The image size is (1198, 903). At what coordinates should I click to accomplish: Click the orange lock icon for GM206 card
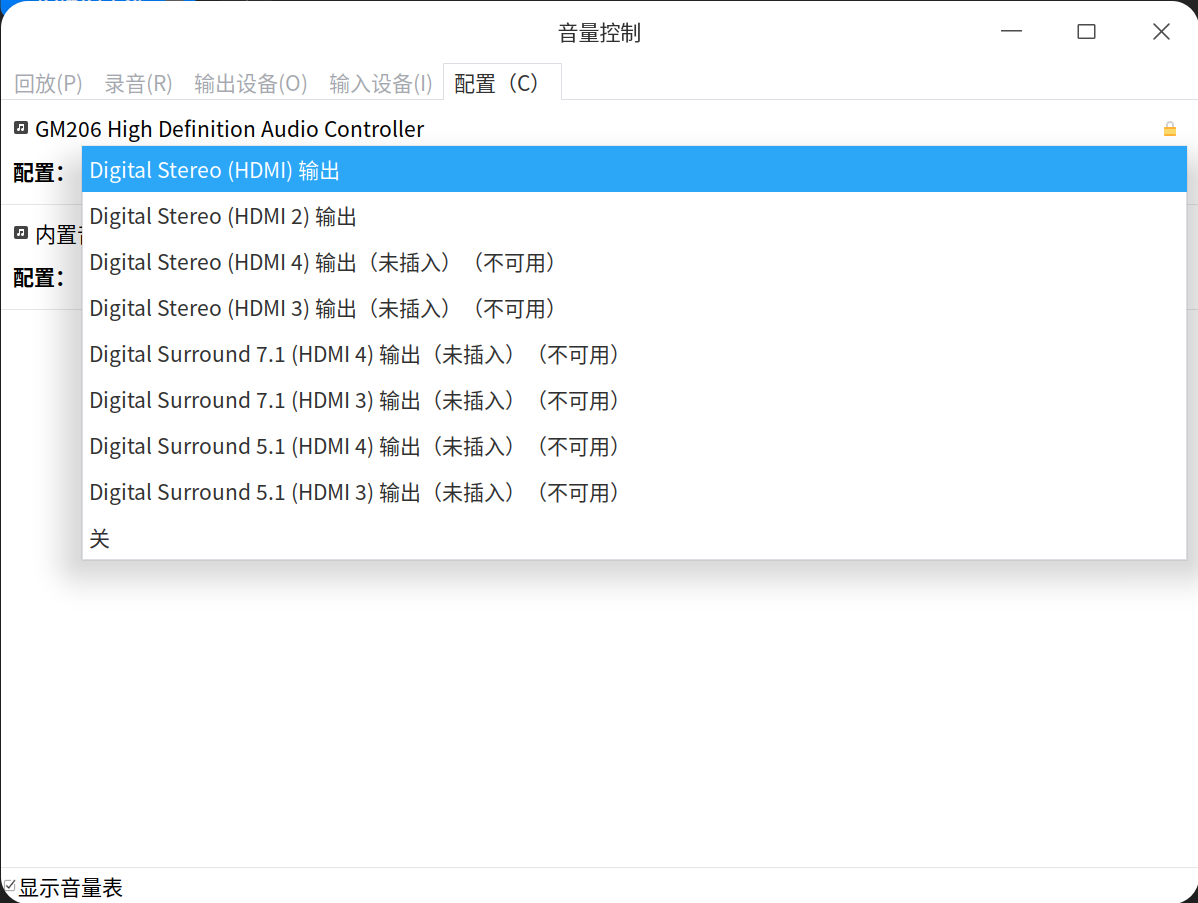(1169, 129)
